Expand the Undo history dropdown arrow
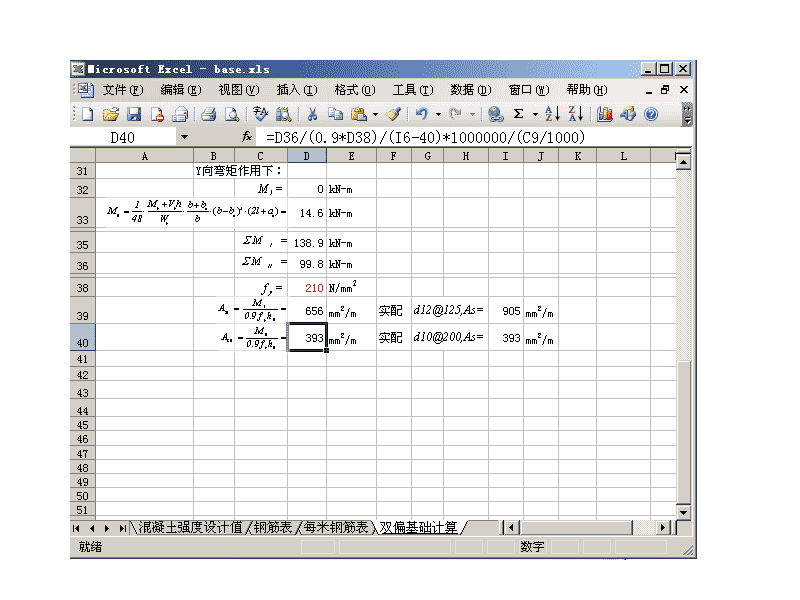This screenshot has width=800, height=600. tap(438, 115)
